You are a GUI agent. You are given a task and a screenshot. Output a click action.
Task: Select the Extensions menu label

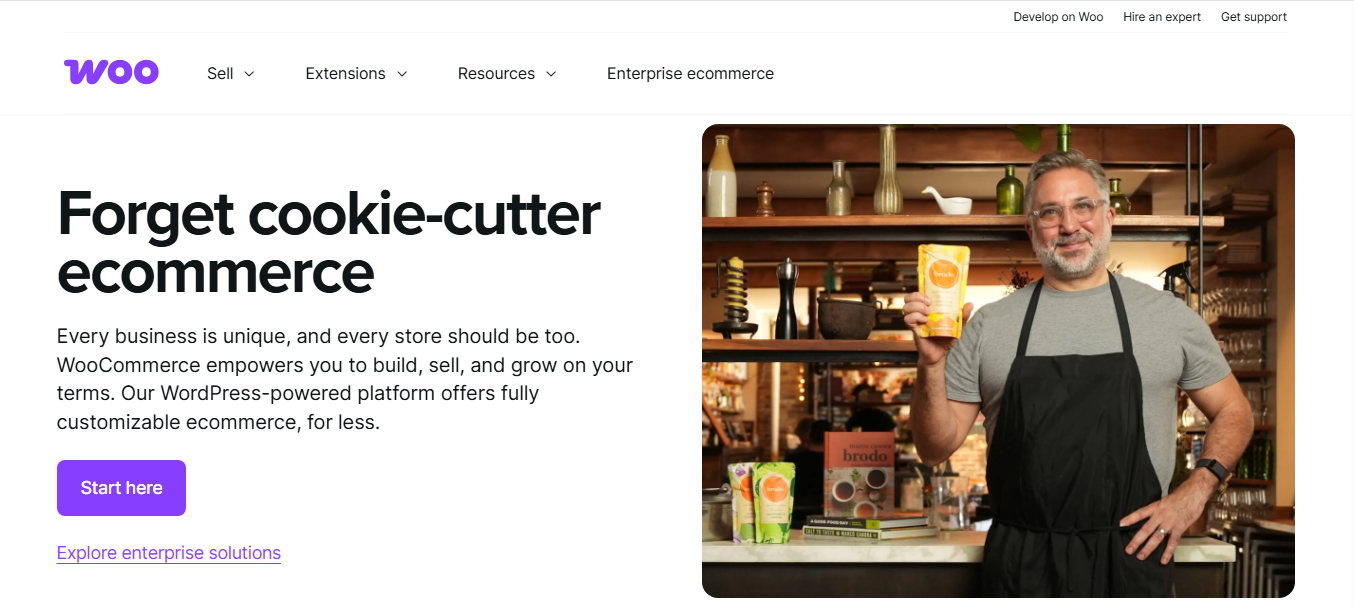[x=345, y=73]
